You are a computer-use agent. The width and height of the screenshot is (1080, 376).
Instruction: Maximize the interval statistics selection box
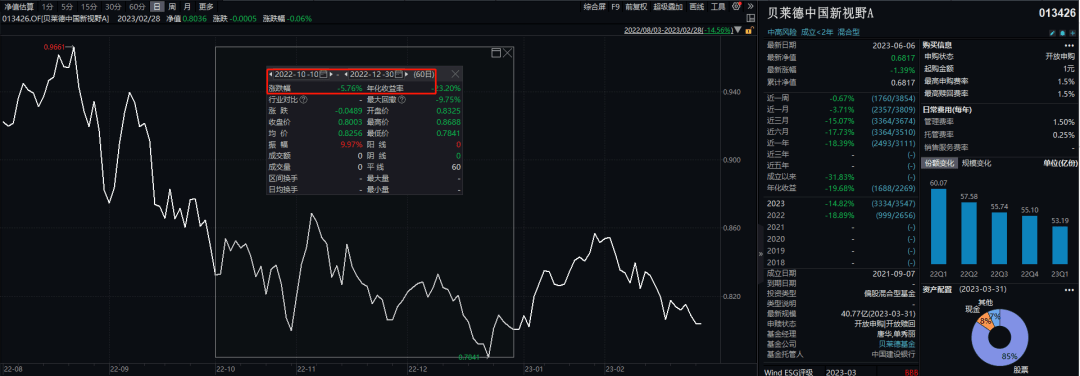[x=495, y=52]
